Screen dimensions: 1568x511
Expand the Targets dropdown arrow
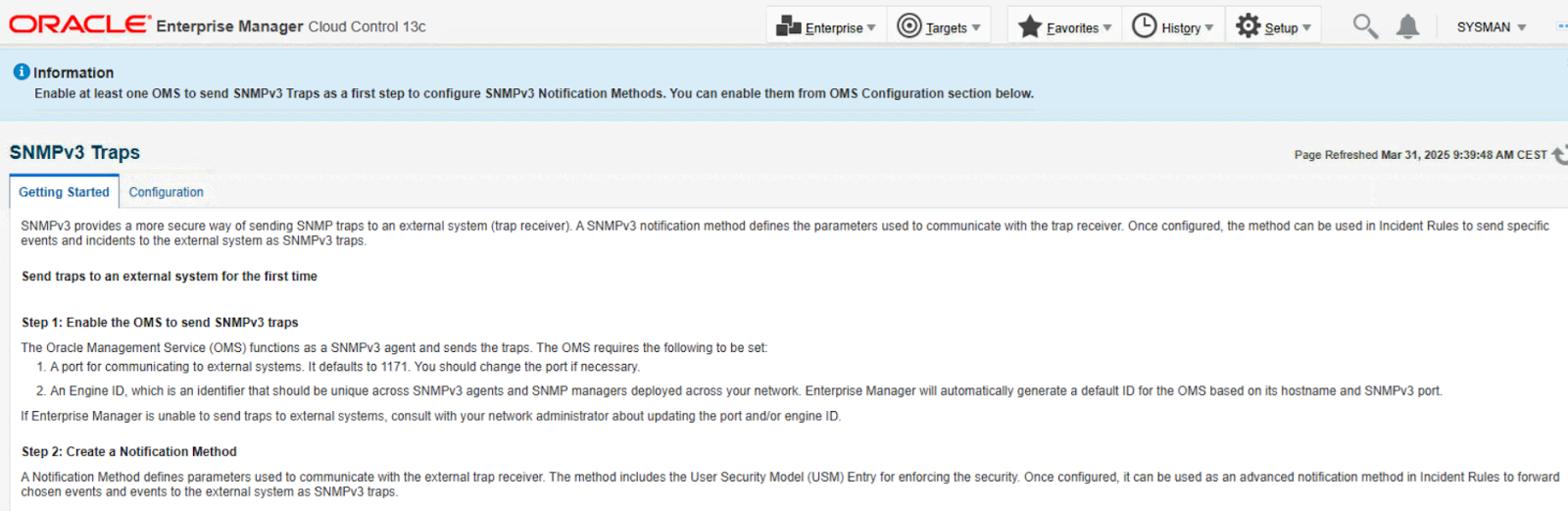point(976,27)
